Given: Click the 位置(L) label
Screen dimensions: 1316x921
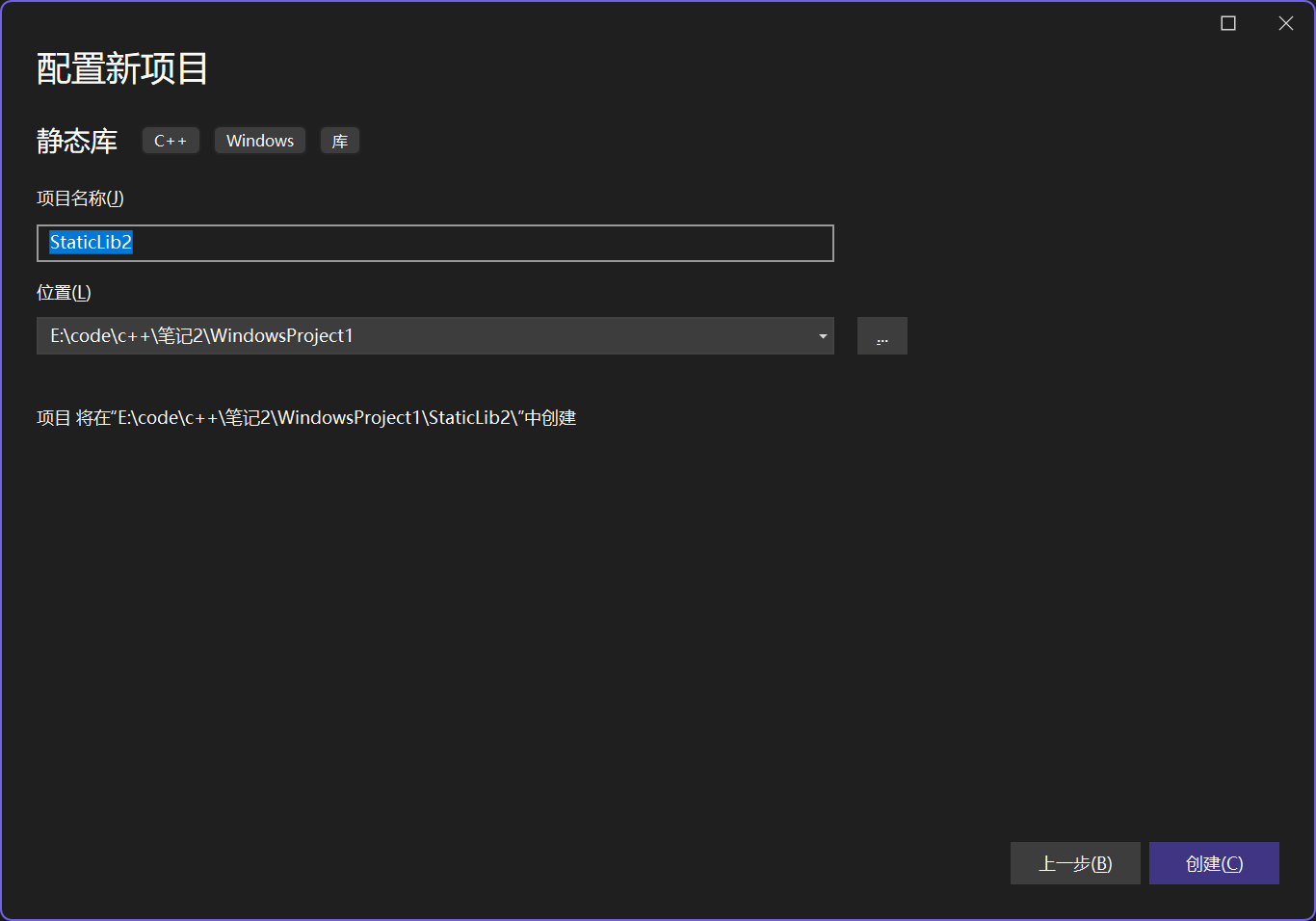Looking at the screenshot, I should (64, 293).
